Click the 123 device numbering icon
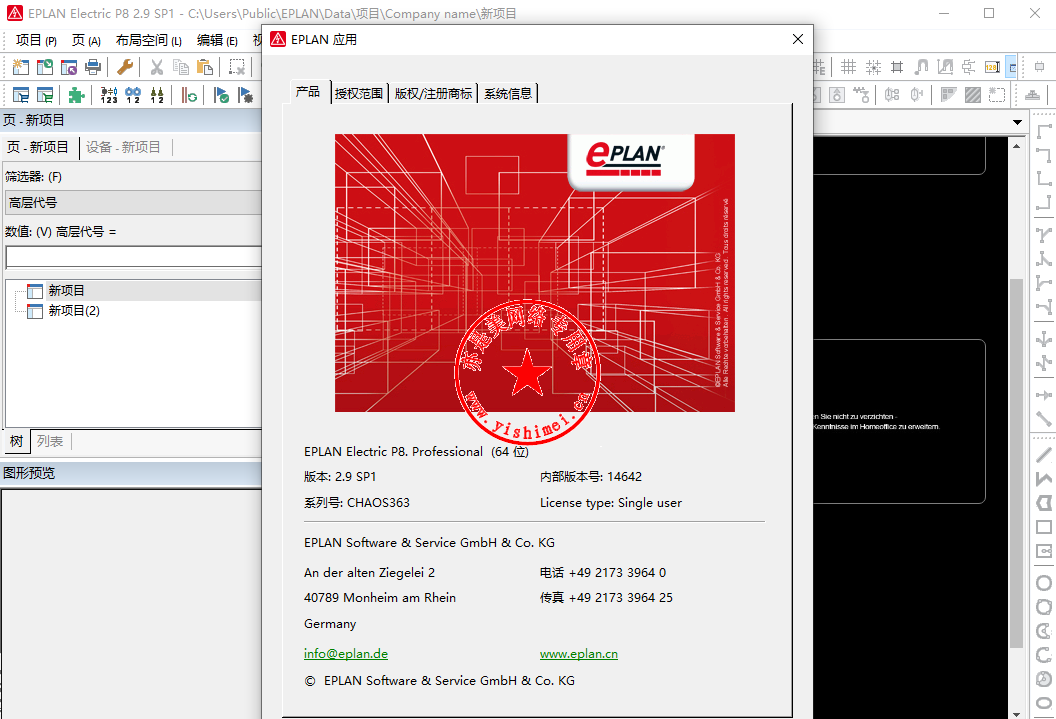Image resolution: width=1056 pixels, height=719 pixels. point(108,95)
